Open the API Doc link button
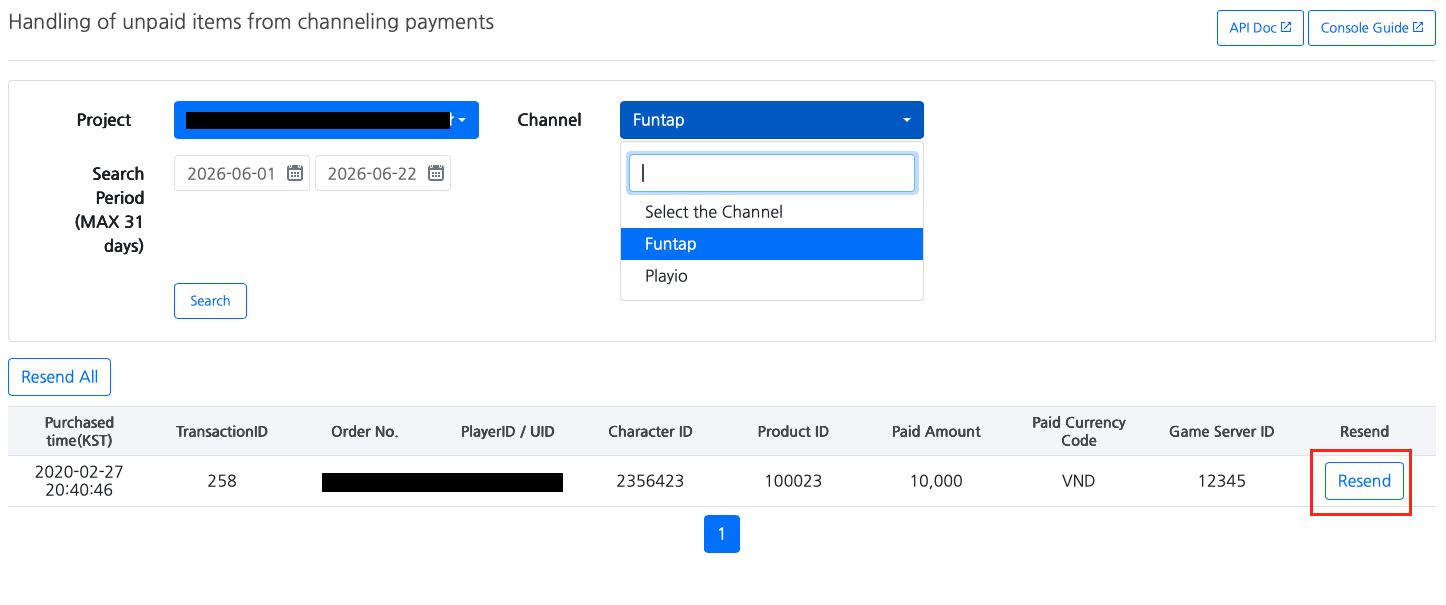This screenshot has height=605, width=1446. [x=1260, y=28]
